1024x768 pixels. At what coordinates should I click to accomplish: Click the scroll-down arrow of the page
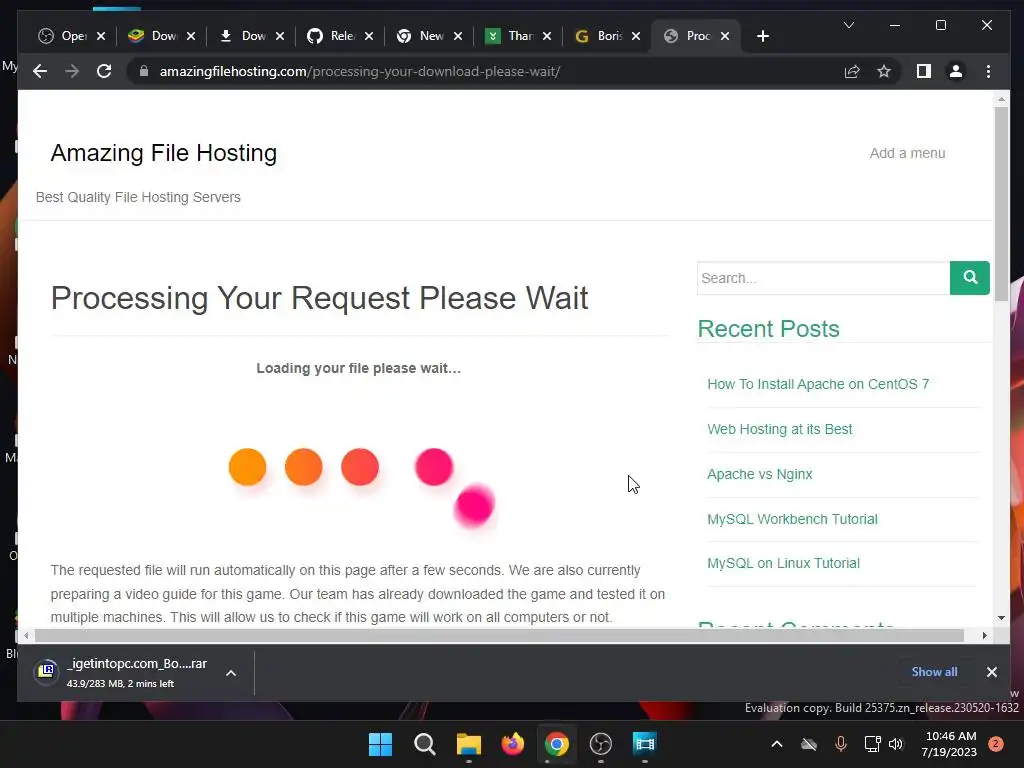[1001, 618]
